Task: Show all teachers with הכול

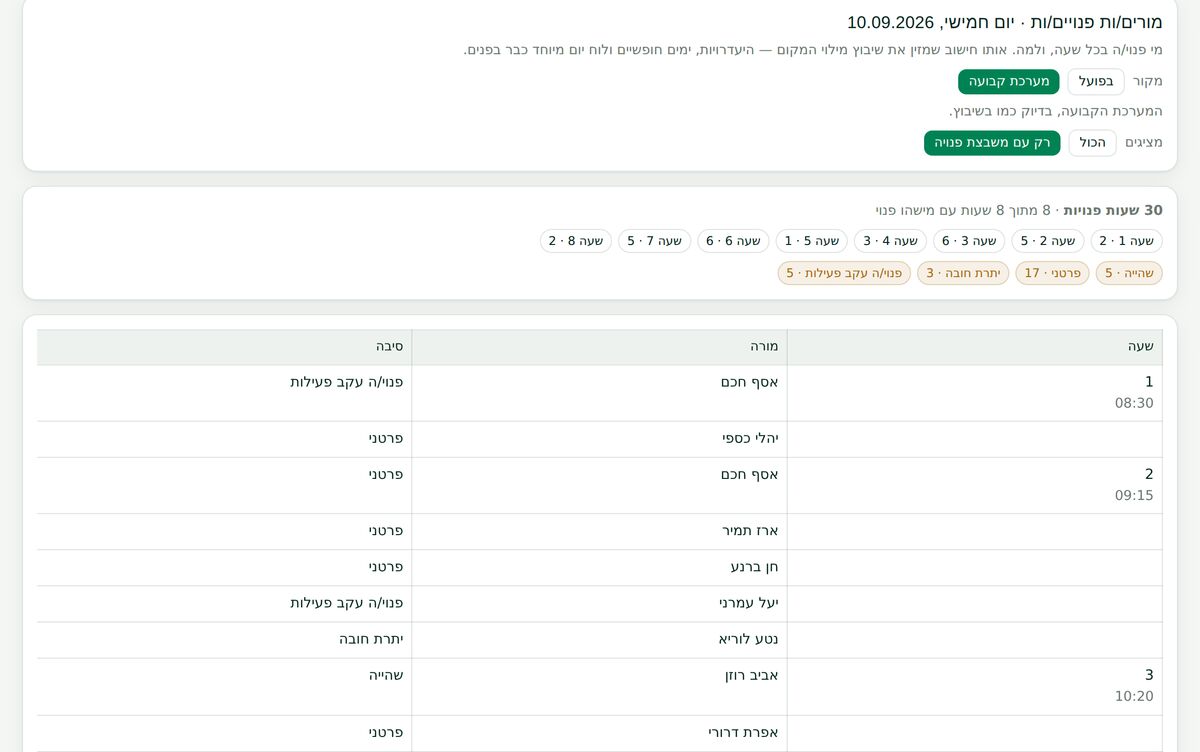Action: 1093,143
